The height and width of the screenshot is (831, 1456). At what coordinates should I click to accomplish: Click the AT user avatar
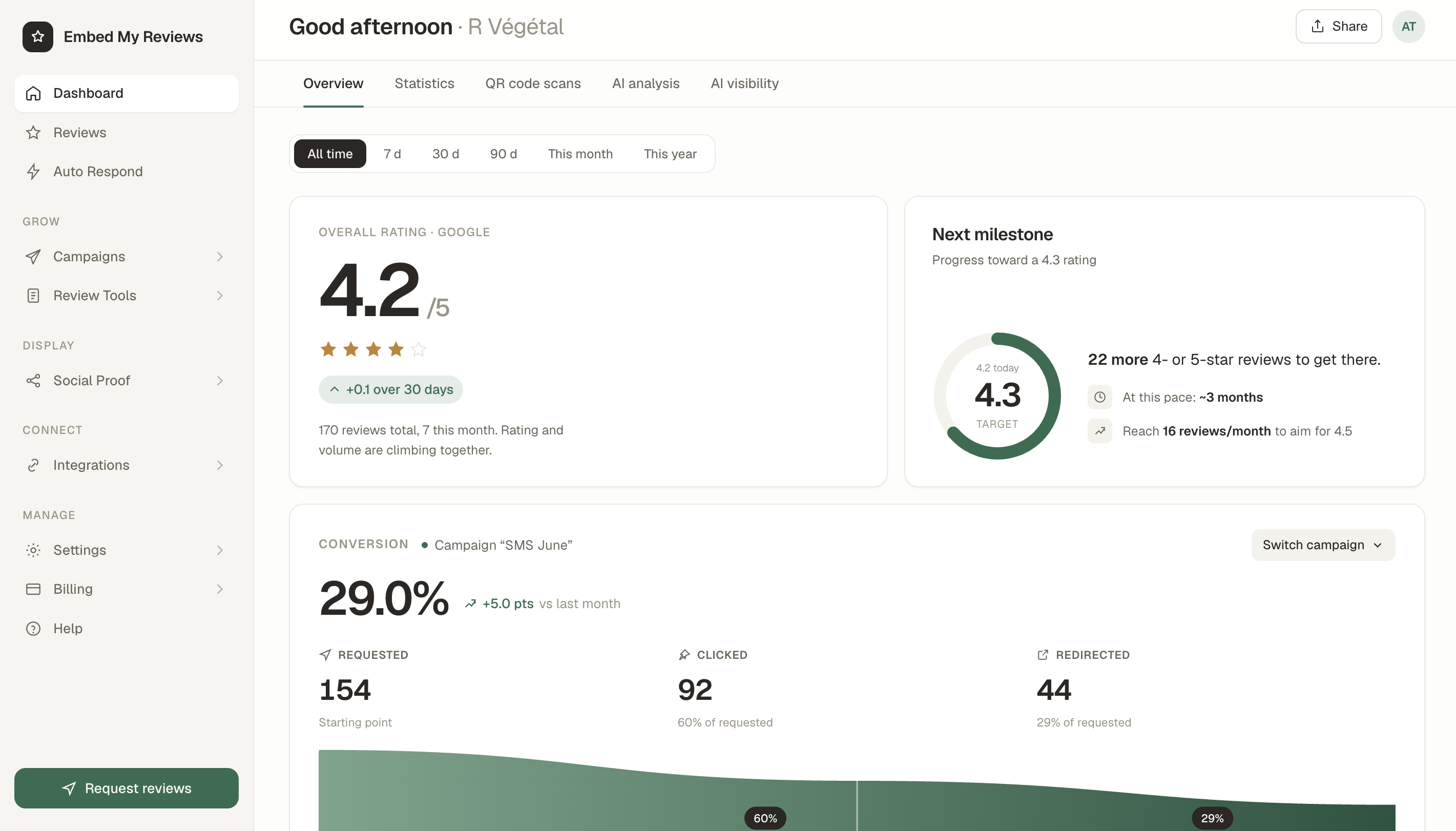point(1408,26)
